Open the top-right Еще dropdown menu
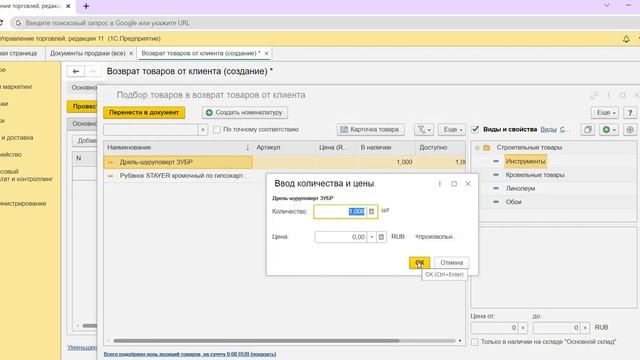Viewport: 640px width, 360px height. (x=604, y=113)
